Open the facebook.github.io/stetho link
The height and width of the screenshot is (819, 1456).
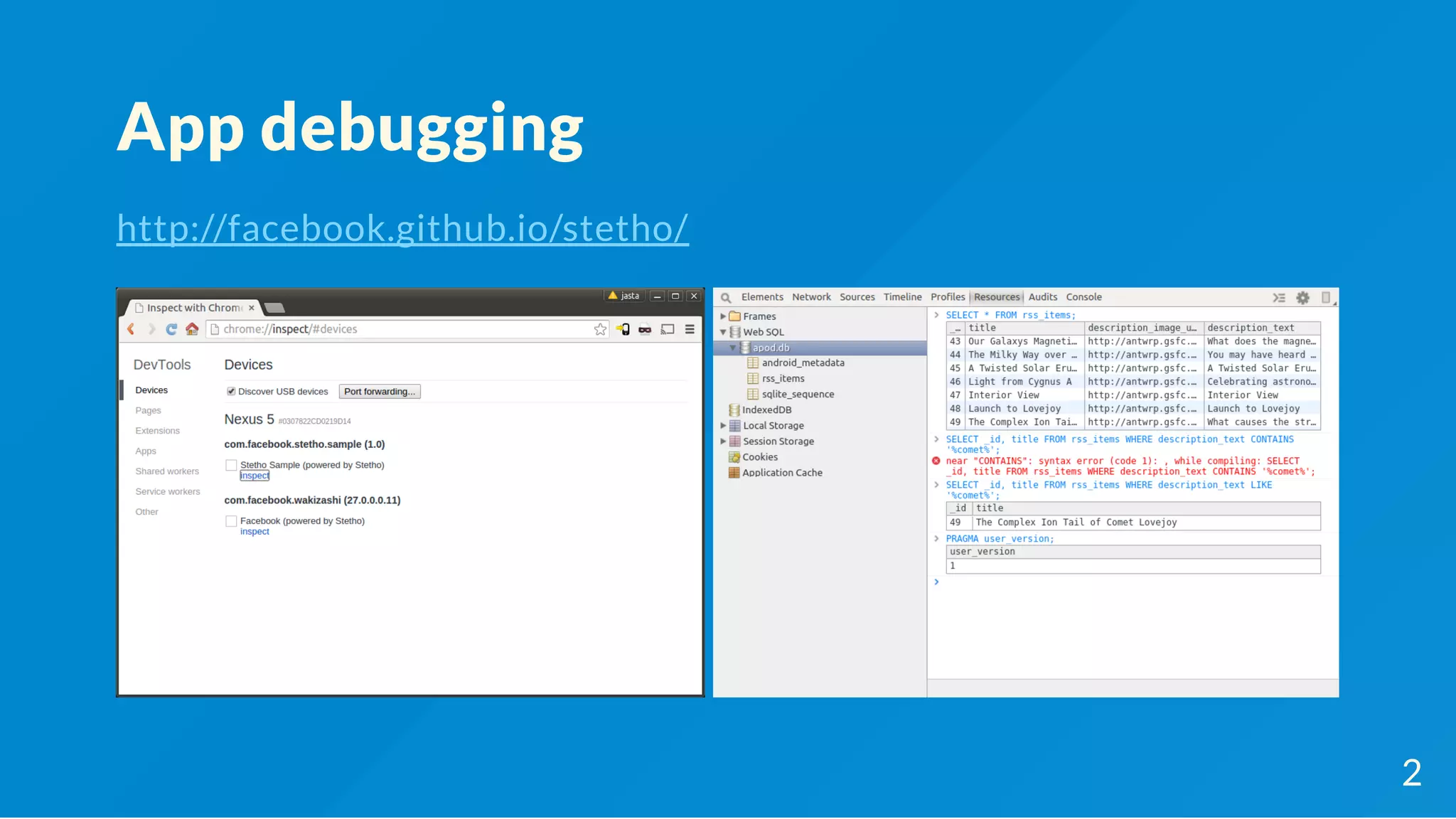[x=402, y=228]
